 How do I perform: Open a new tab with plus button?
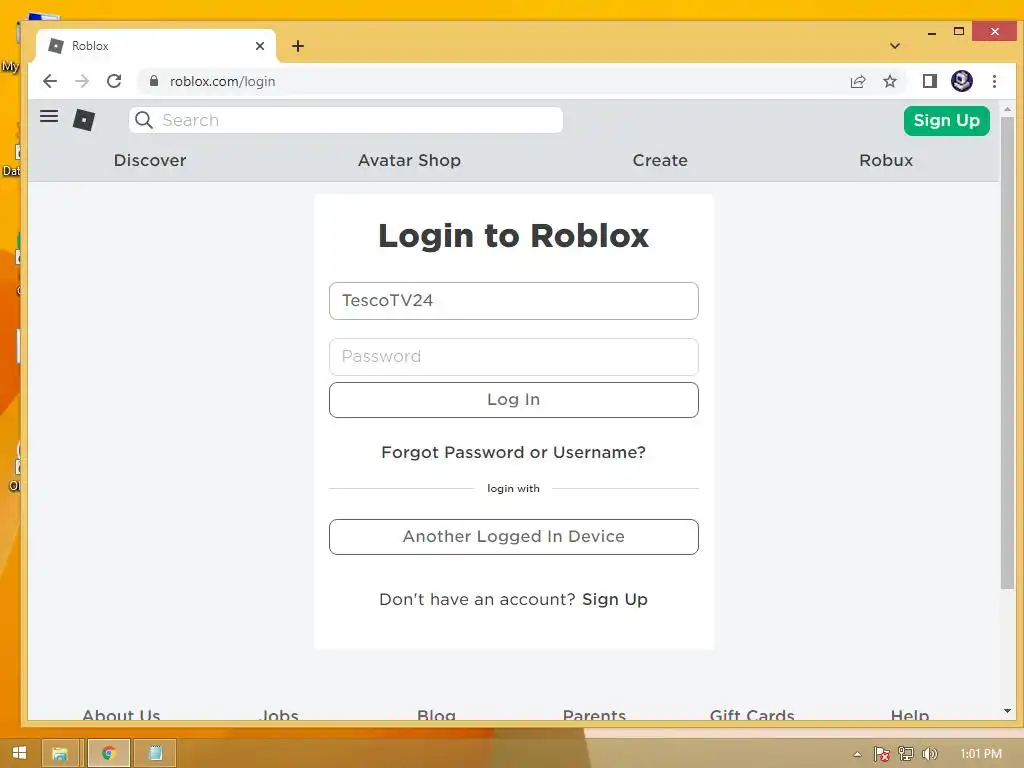pos(298,46)
